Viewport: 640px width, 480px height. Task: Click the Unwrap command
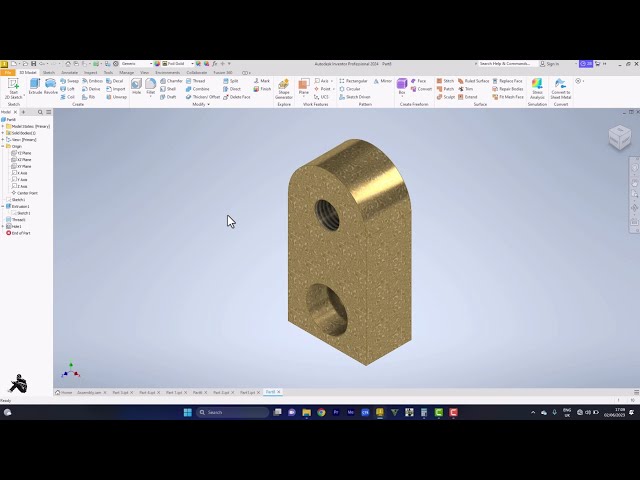pos(116,97)
